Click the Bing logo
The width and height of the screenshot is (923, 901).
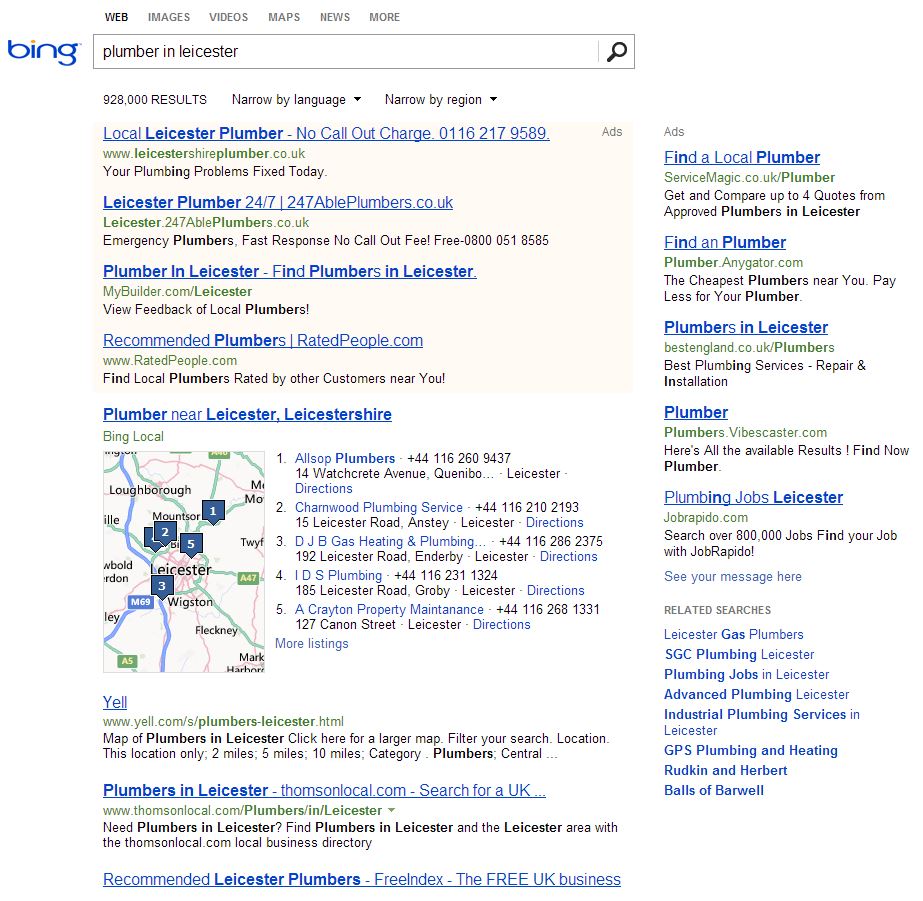(x=43, y=52)
